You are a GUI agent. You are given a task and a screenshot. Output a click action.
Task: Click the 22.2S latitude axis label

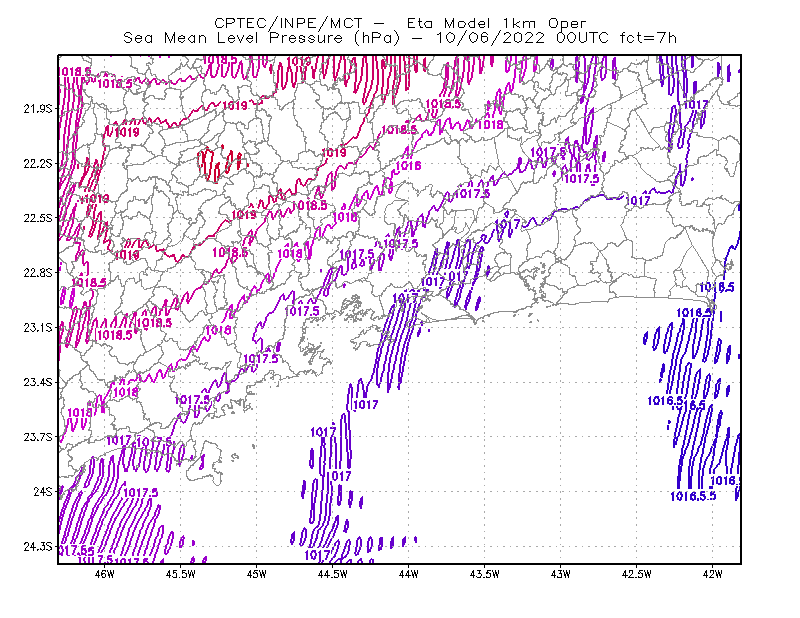click(38, 163)
